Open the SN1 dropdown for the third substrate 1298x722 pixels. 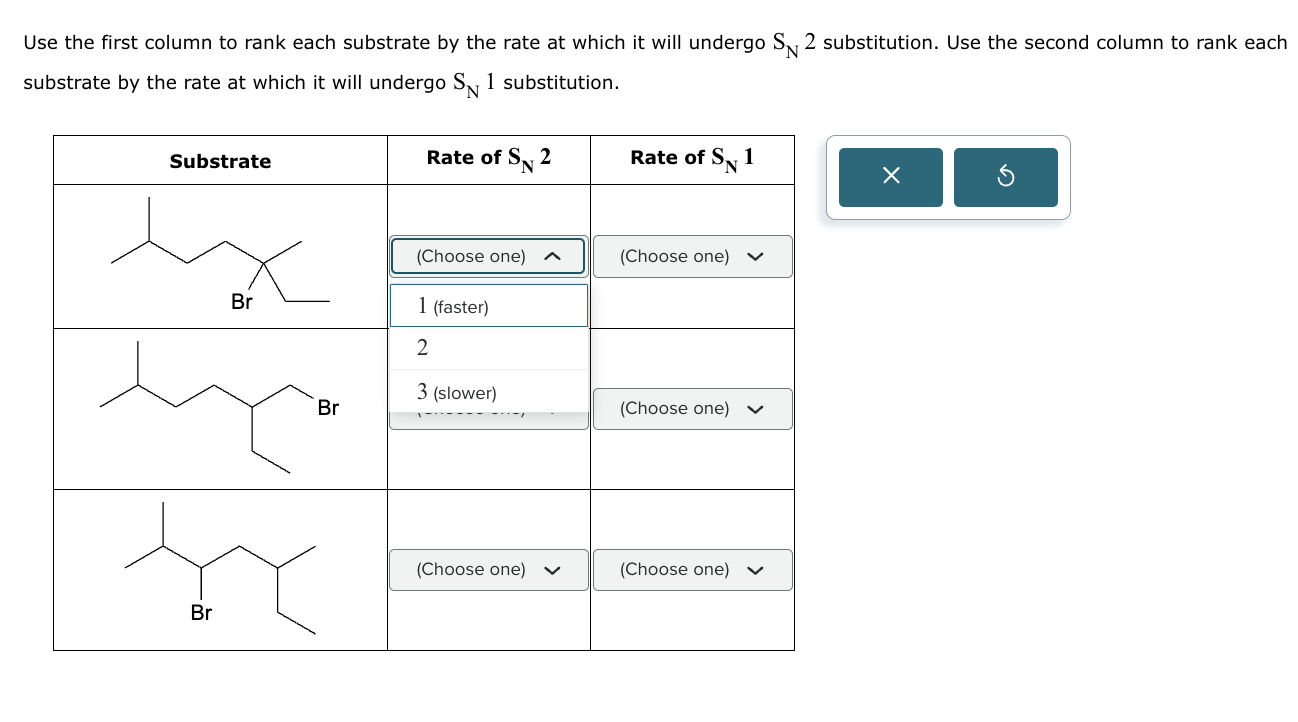click(x=692, y=569)
